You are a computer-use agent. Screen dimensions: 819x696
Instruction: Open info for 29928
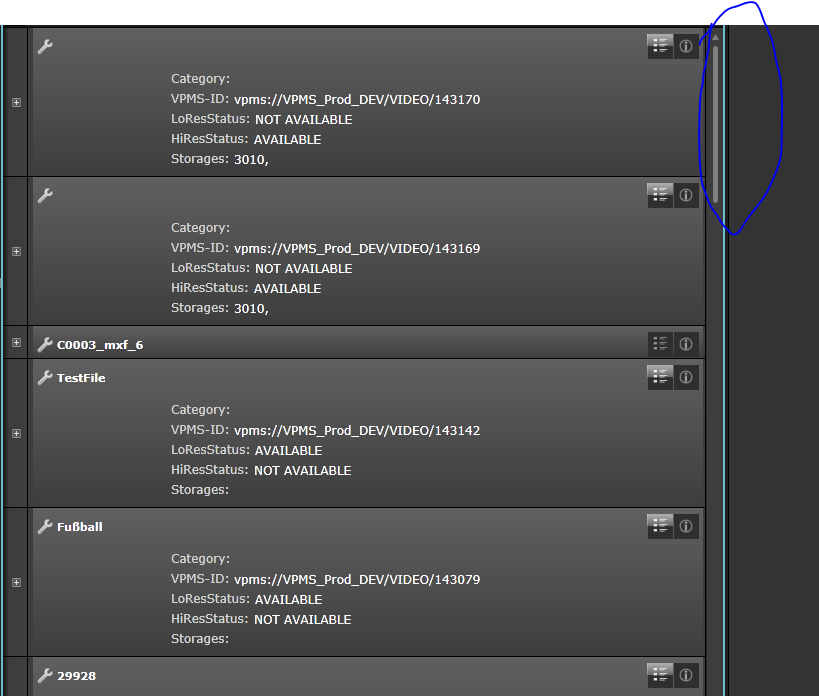click(x=686, y=675)
